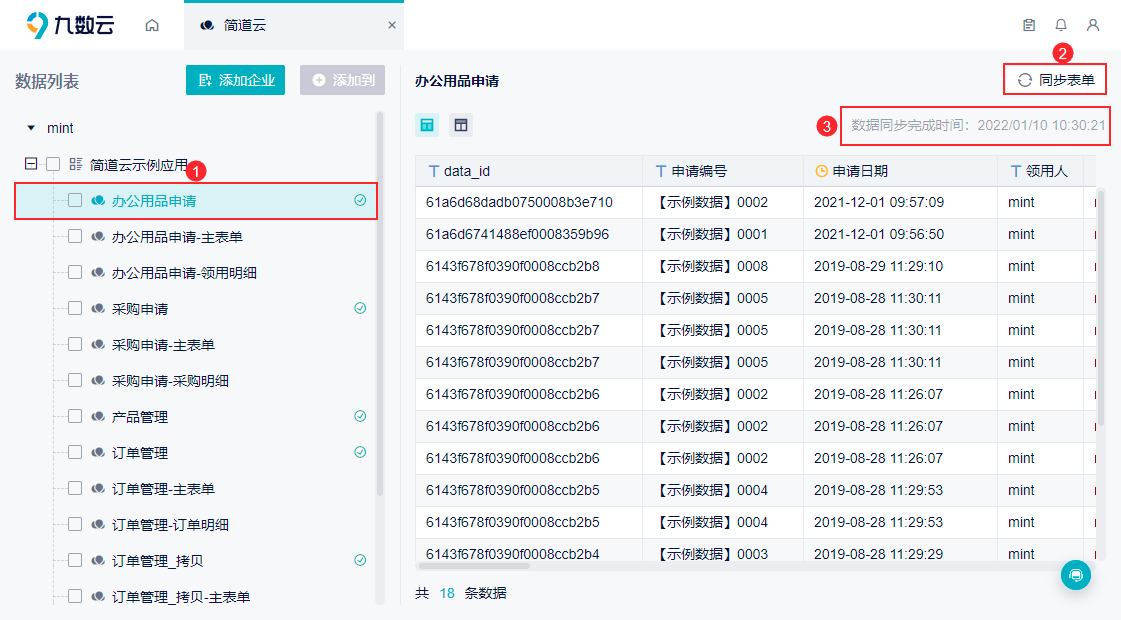
Task: Switch to data preview table view icon
Action: pos(427,125)
